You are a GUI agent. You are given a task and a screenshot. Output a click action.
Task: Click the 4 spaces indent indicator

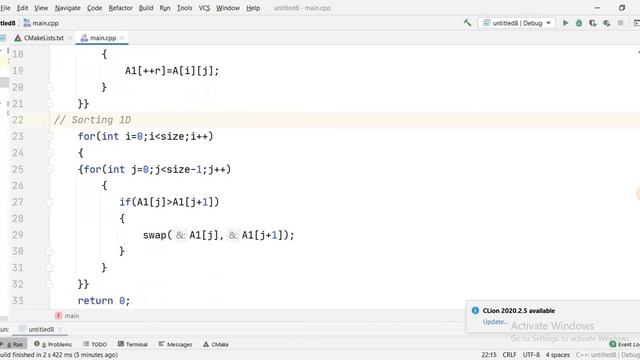pos(558,355)
